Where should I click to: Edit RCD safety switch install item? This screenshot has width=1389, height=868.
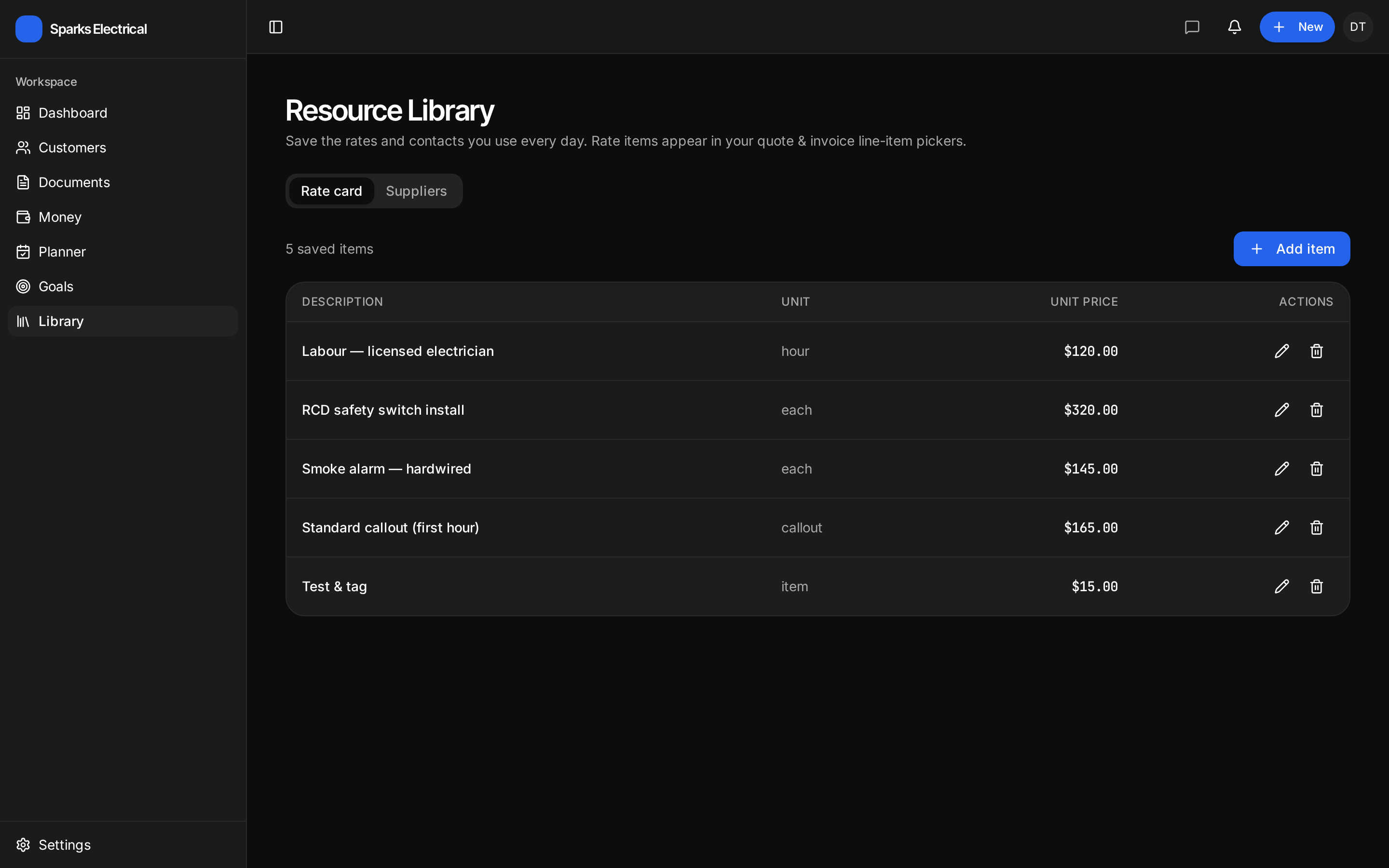click(x=1281, y=410)
